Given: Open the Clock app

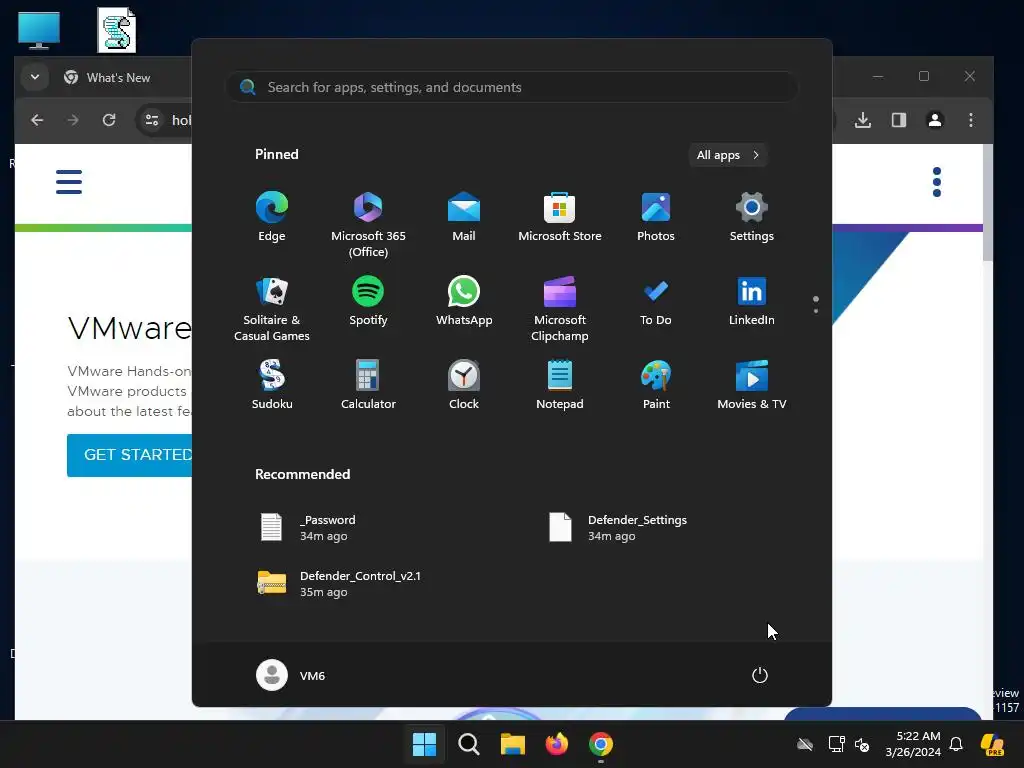Looking at the screenshot, I should tap(464, 385).
